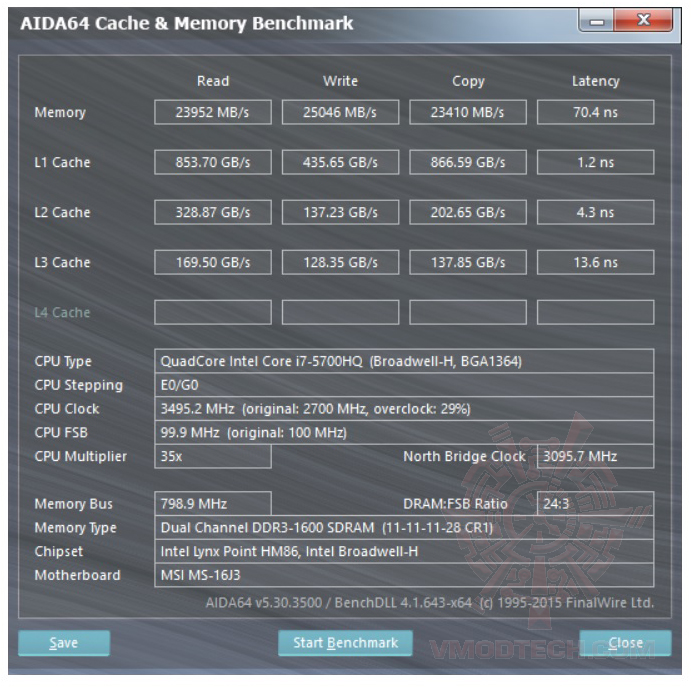Select Memory Write value 25046 MB/s
The height and width of the screenshot is (687, 692).
pyautogui.click(x=340, y=112)
